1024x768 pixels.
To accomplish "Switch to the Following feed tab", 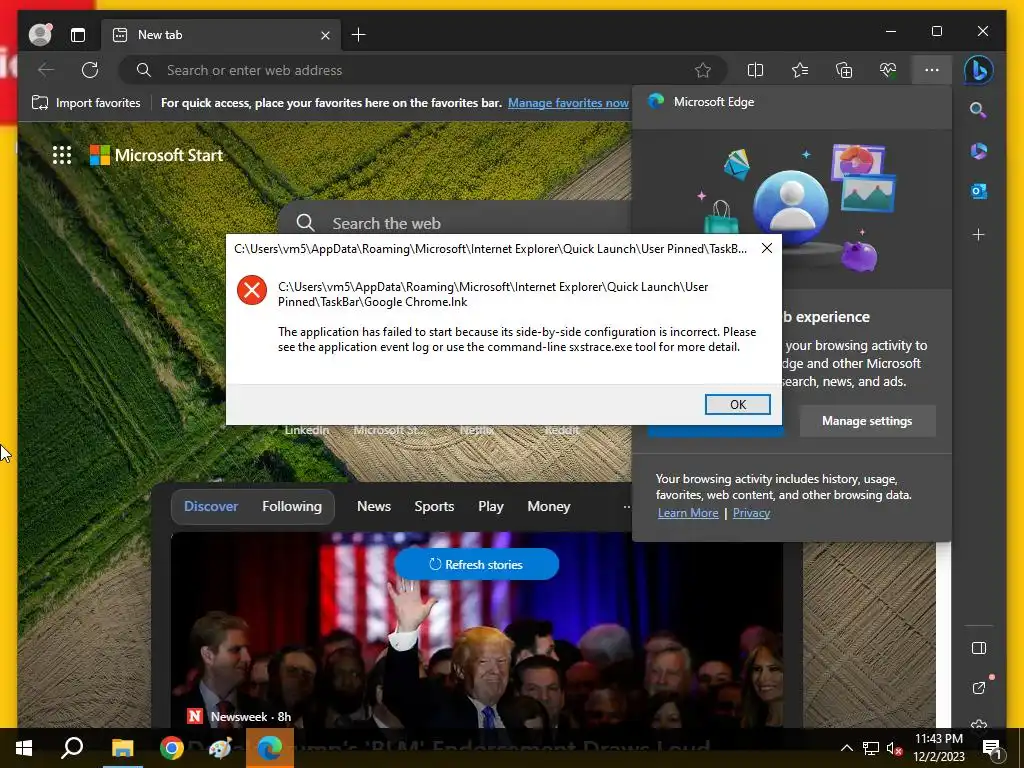I will click(292, 506).
